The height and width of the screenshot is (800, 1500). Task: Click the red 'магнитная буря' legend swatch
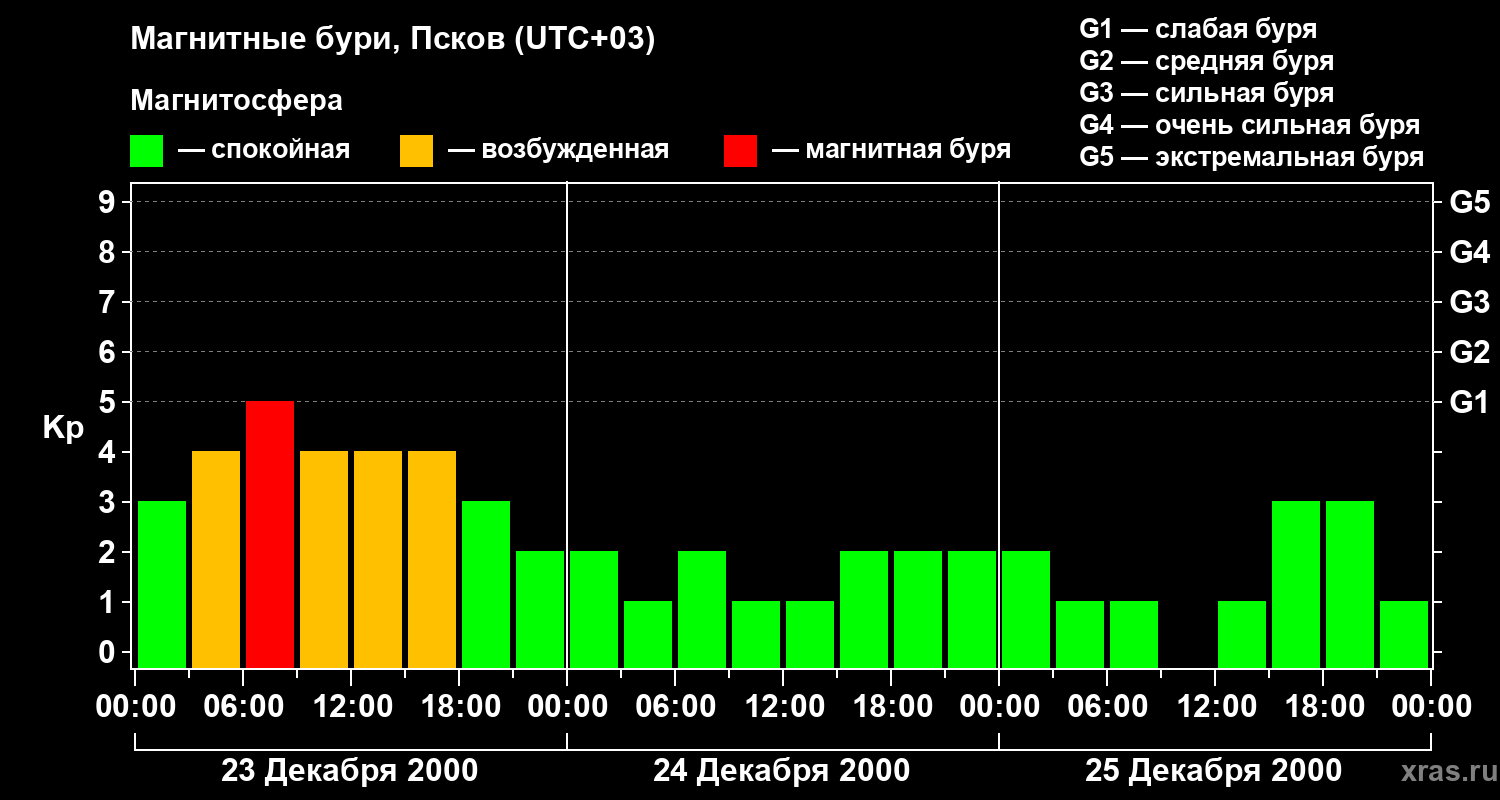tap(740, 151)
